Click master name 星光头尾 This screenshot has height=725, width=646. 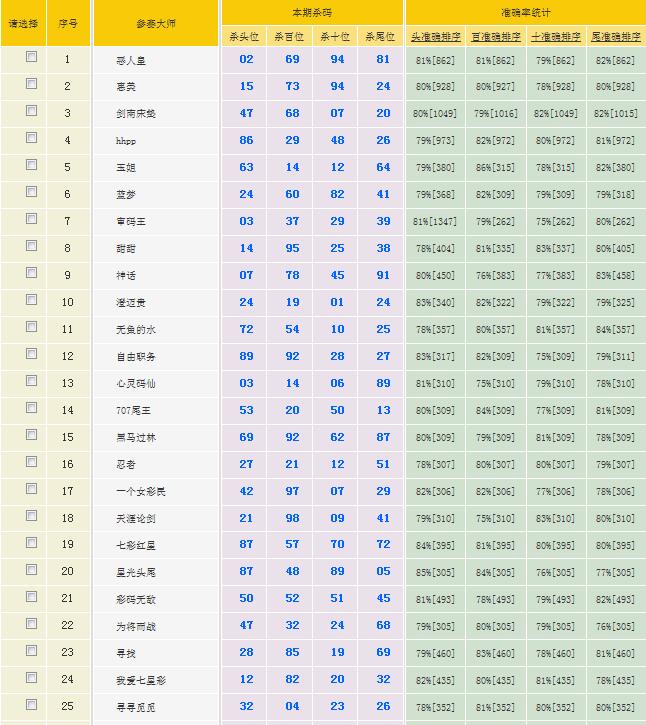[136, 573]
